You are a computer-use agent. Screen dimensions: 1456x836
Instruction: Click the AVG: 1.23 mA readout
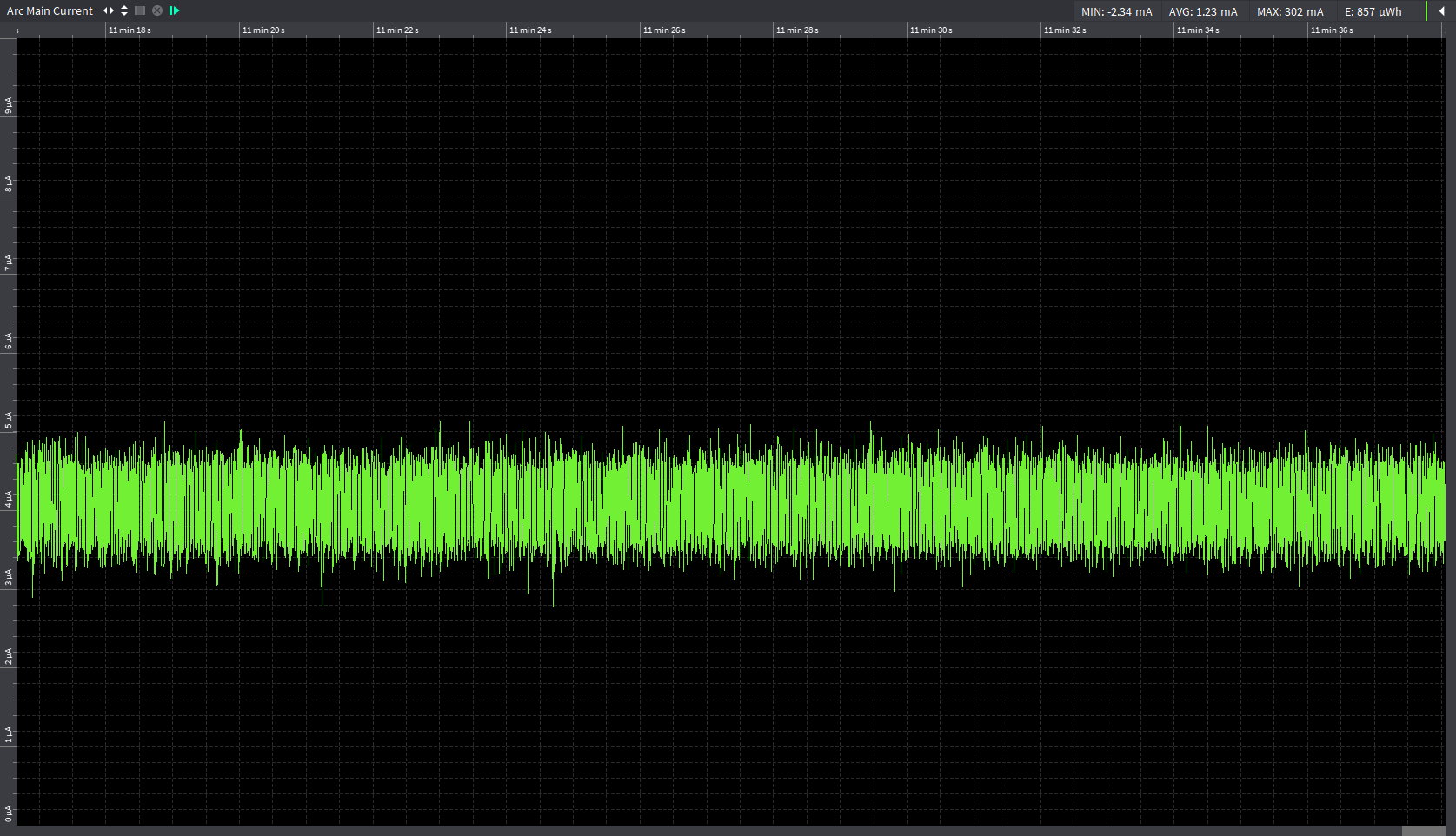click(1203, 11)
